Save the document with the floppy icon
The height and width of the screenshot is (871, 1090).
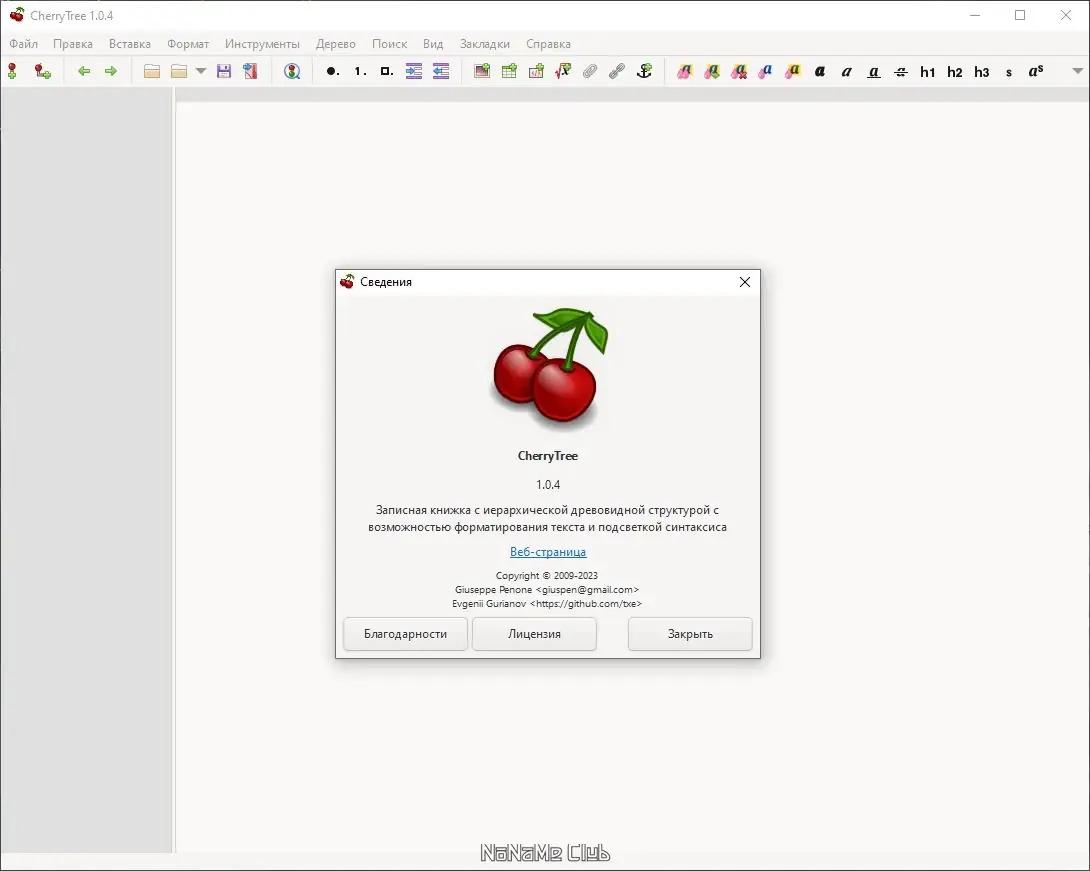point(224,71)
